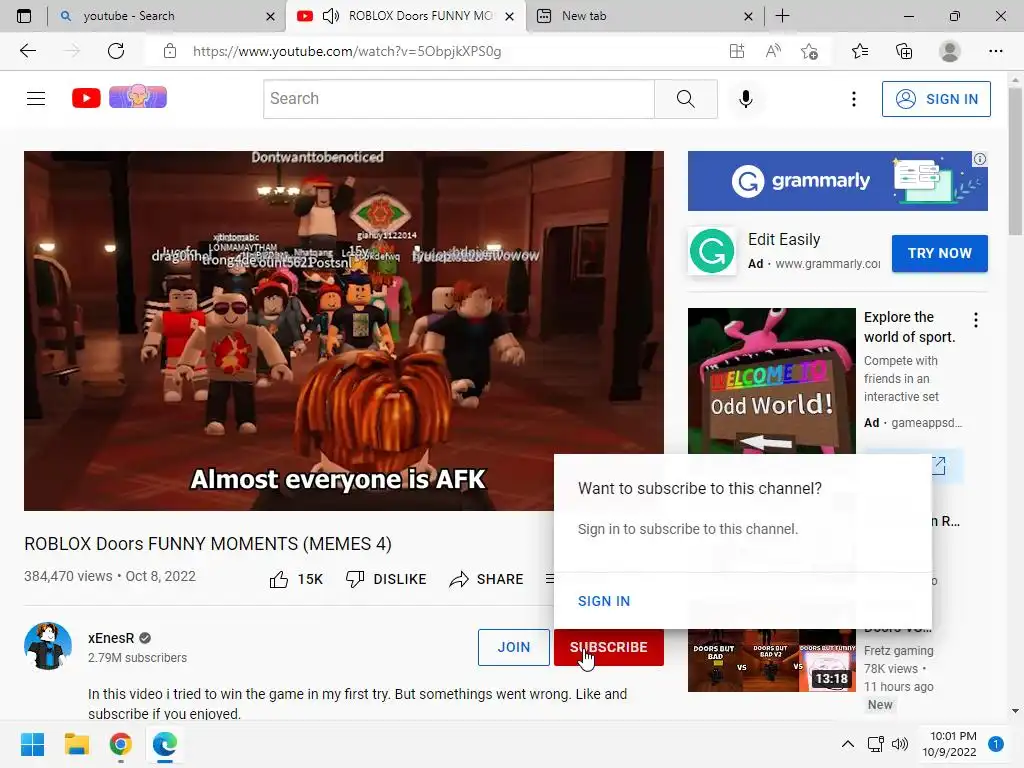Image resolution: width=1024 pixels, height=768 pixels.
Task: Click the Fretz gaming channel name
Action: [898, 650]
